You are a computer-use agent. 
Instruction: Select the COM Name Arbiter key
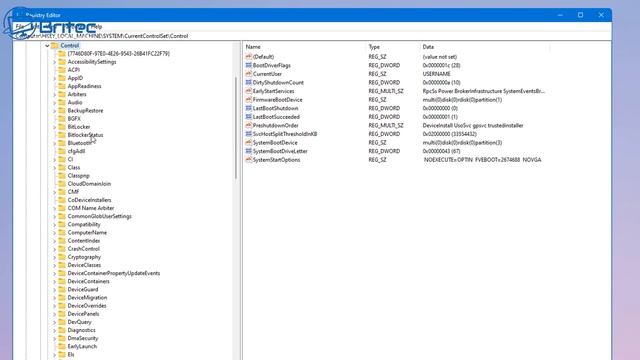pyautogui.click(x=91, y=208)
